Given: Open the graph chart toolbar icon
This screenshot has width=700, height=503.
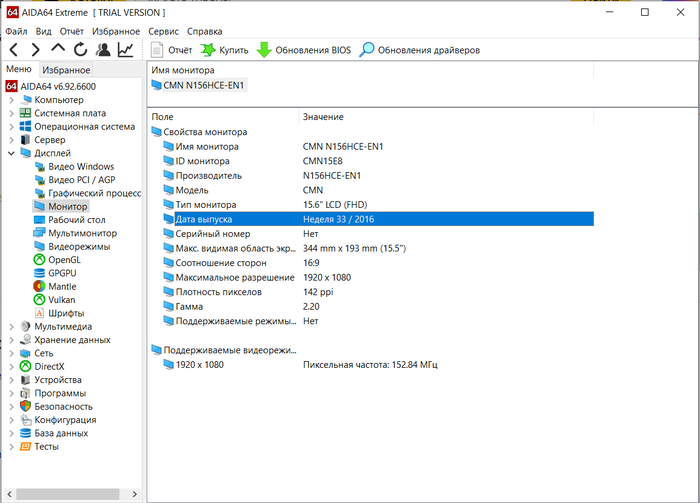Looking at the screenshot, I should 125,50.
